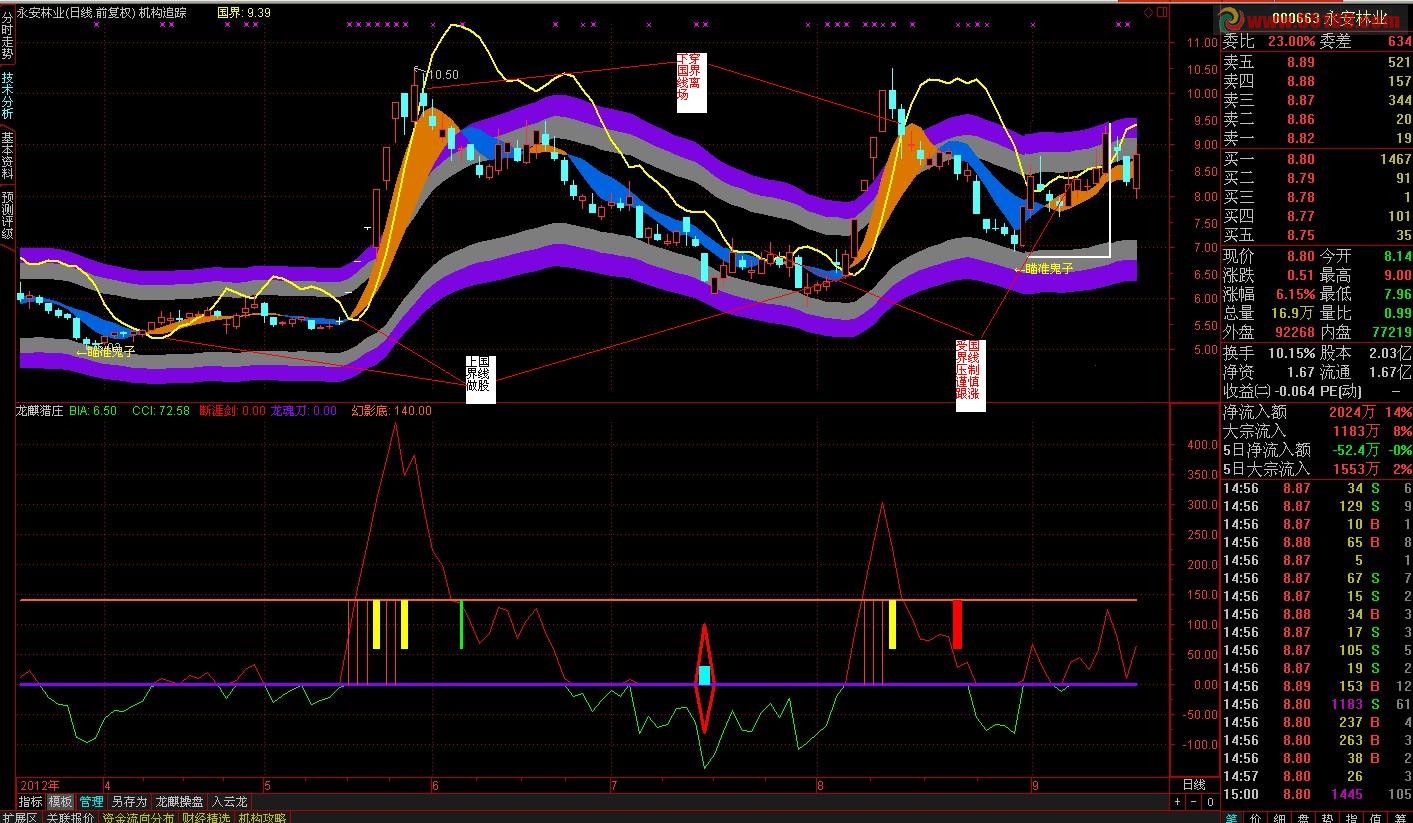Click the 现价 8.80 field

pyautogui.click(x=1269, y=256)
